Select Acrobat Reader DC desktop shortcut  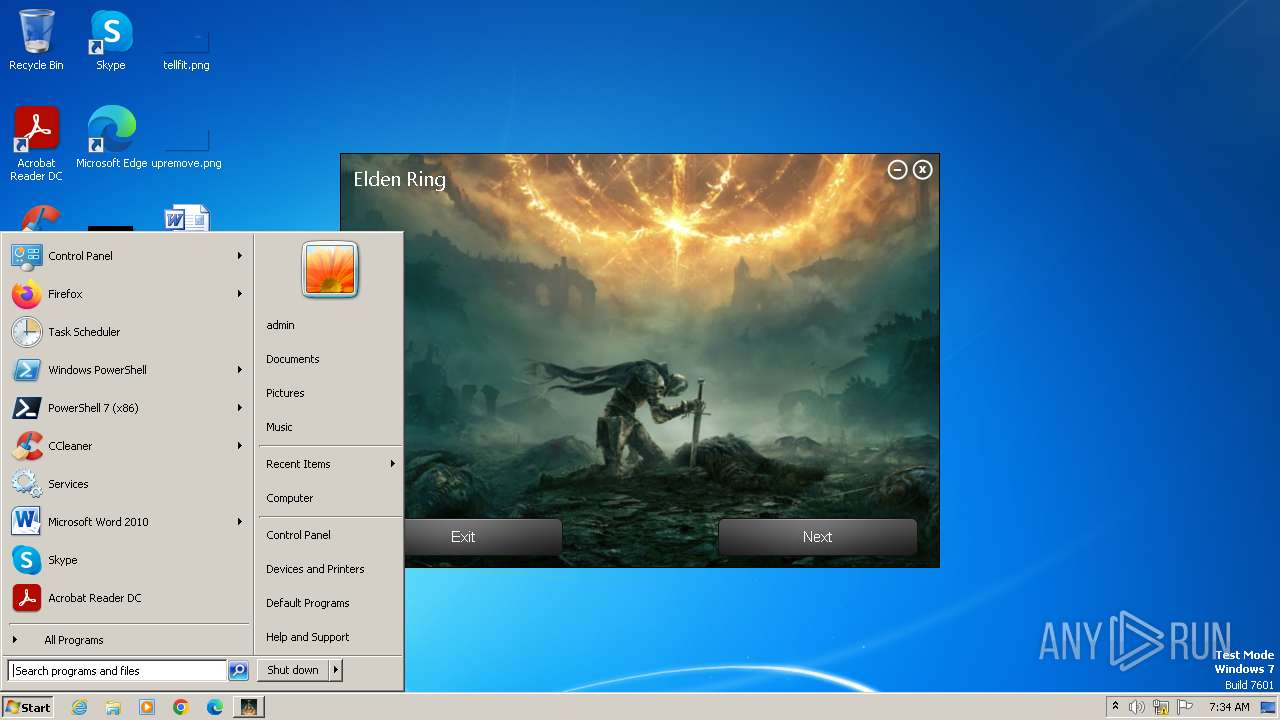pyautogui.click(x=36, y=144)
